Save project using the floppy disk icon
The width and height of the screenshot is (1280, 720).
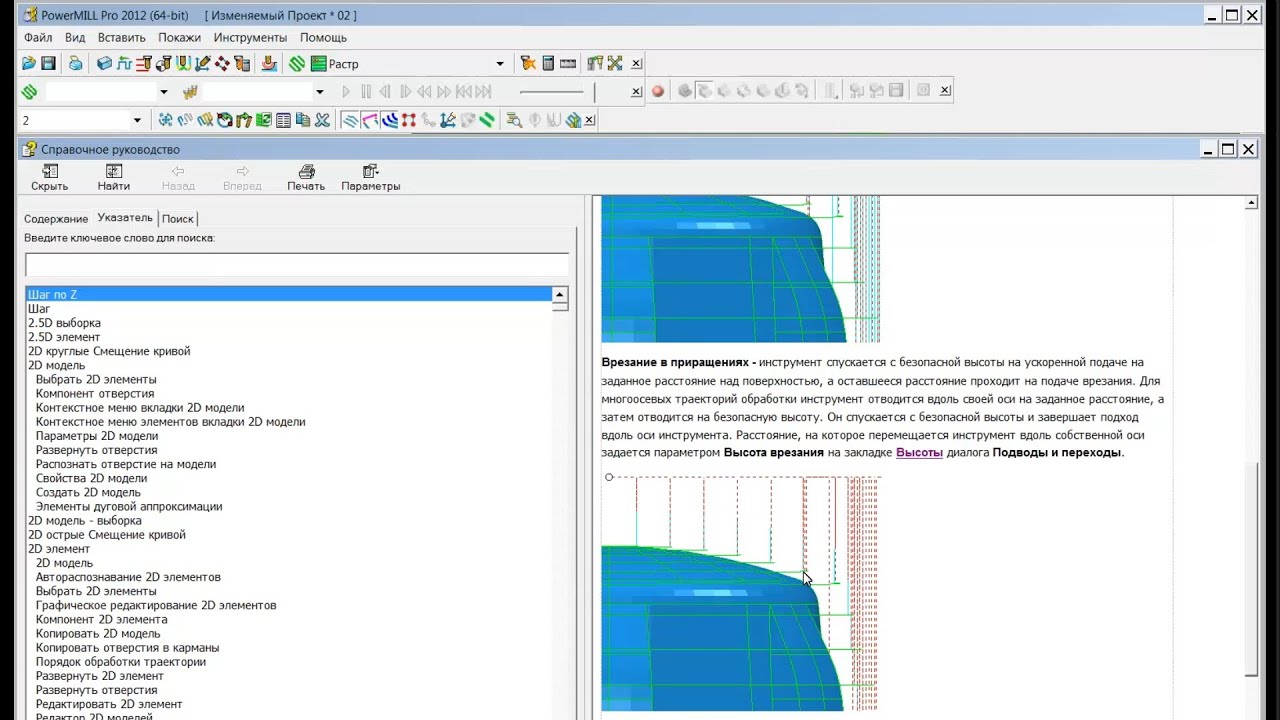(48, 63)
